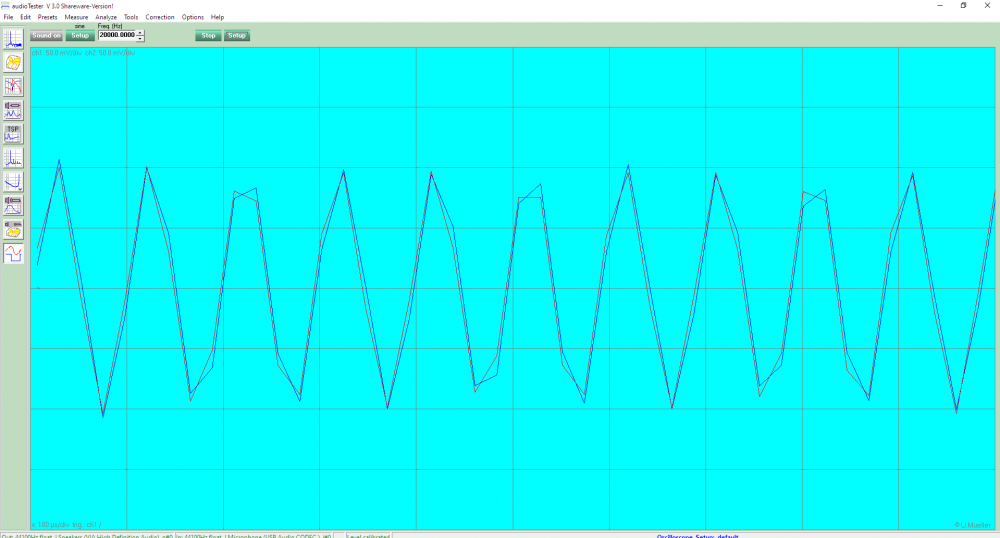Screen dimensions: 1000x538
Task: Minimize the audioTester window
Action: 940,6
